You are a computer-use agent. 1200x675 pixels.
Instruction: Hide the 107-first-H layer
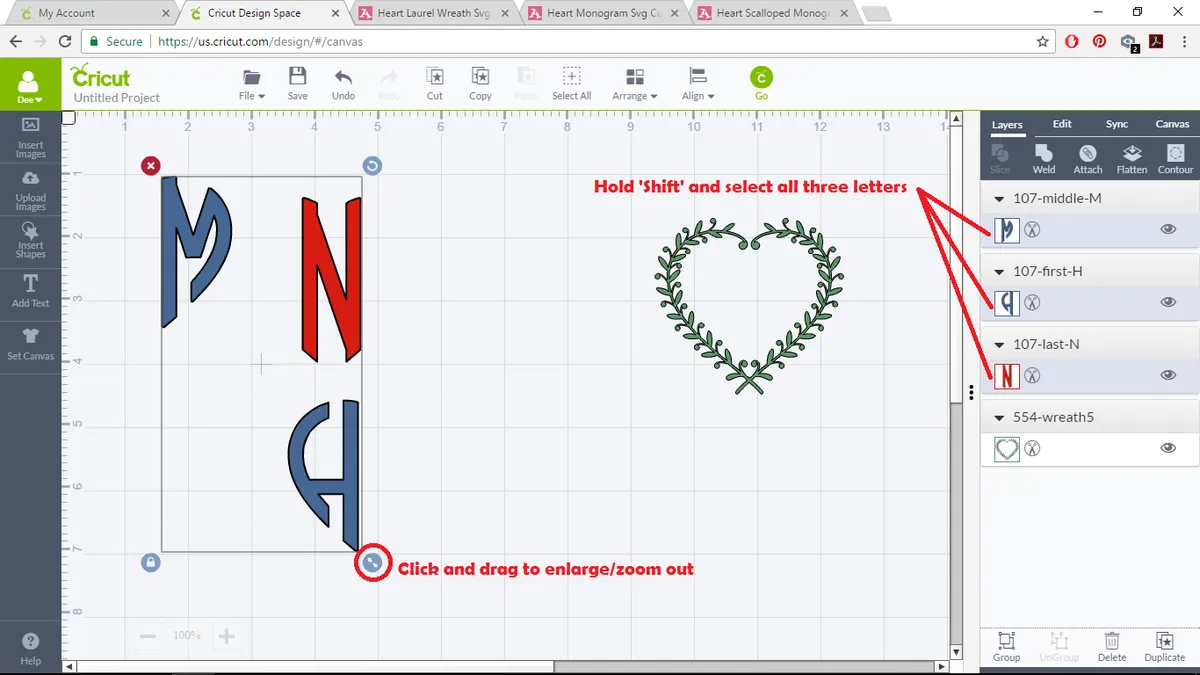(x=1168, y=302)
